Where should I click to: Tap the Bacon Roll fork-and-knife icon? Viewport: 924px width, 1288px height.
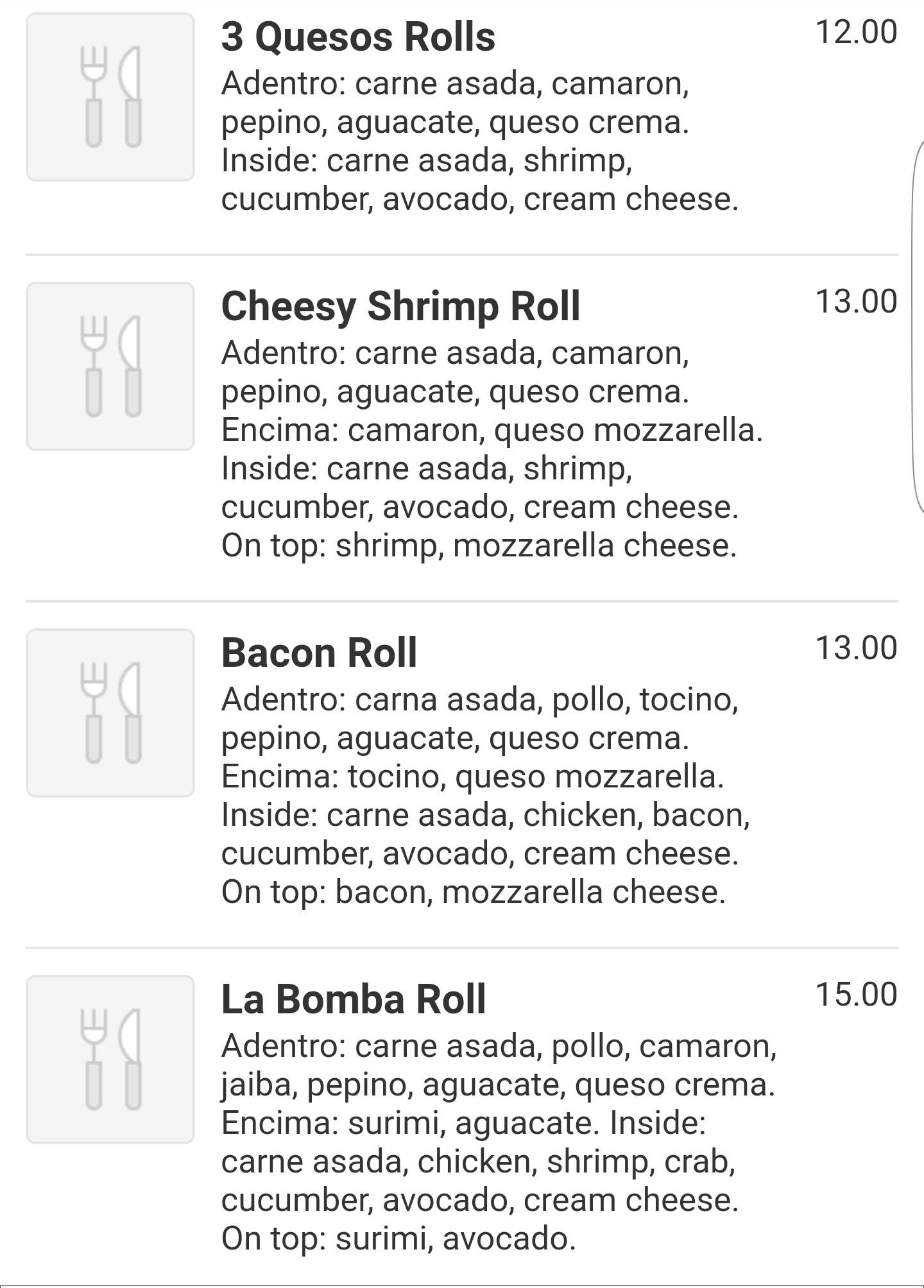(110, 713)
